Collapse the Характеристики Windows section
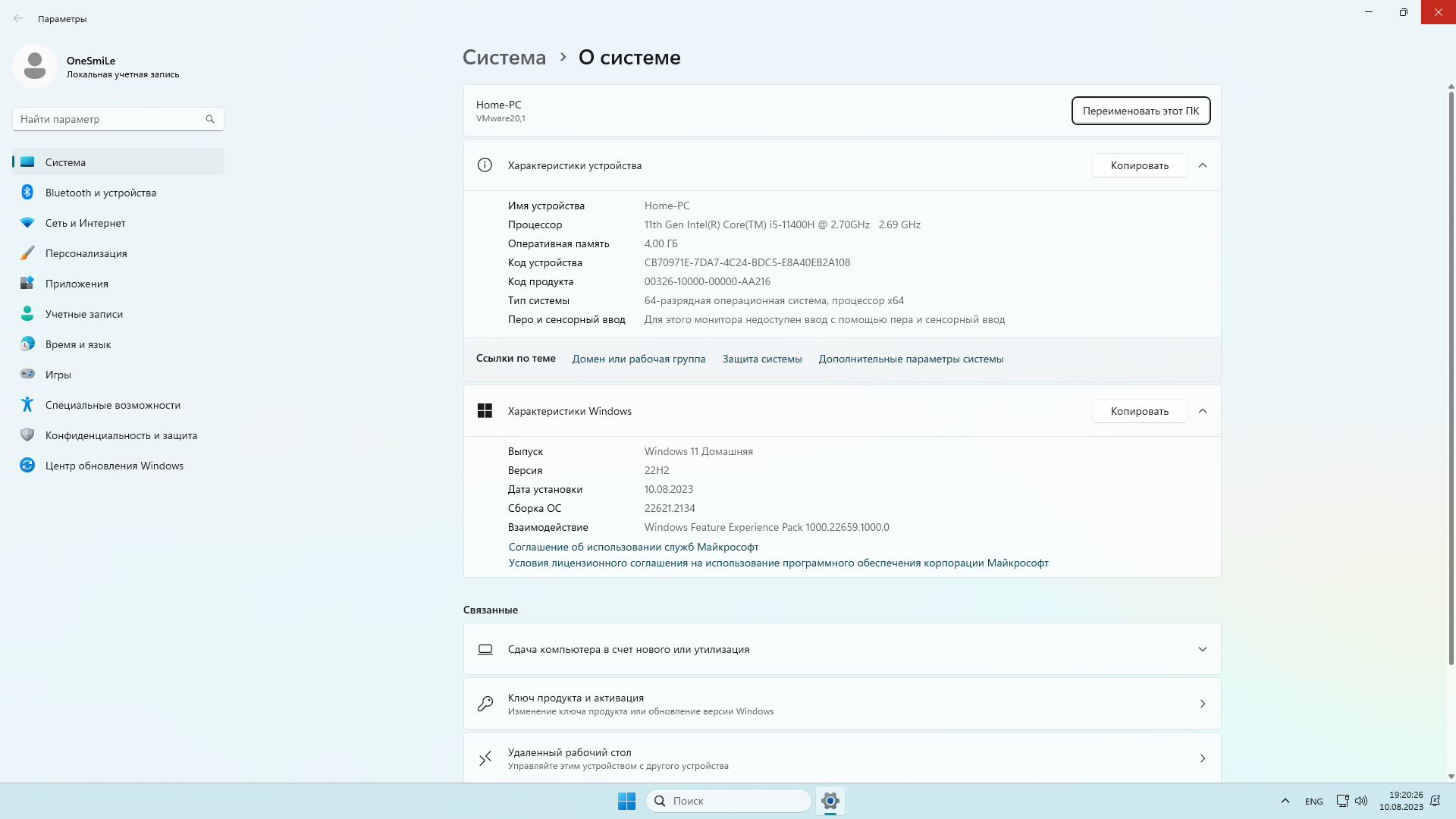 (x=1203, y=411)
